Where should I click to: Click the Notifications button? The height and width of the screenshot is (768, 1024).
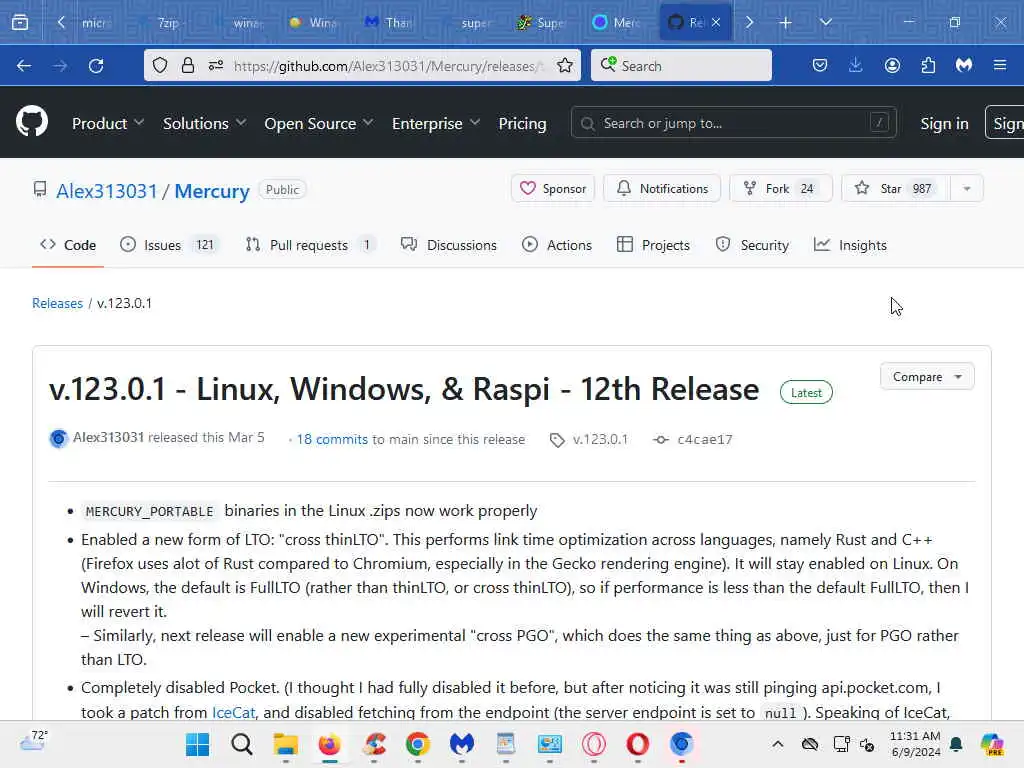[662, 189]
